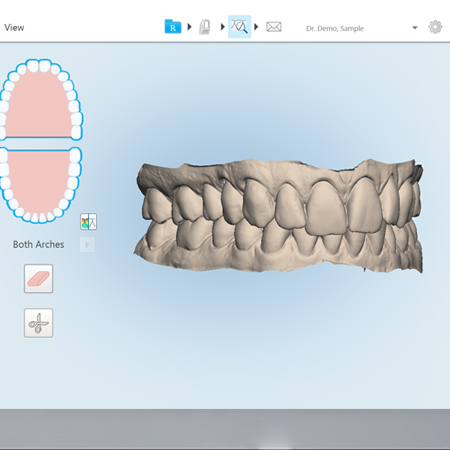Image resolution: width=450 pixels, height=450 pixels.
Task: Click the Both Arches label
Action: (x=38, y=244)
